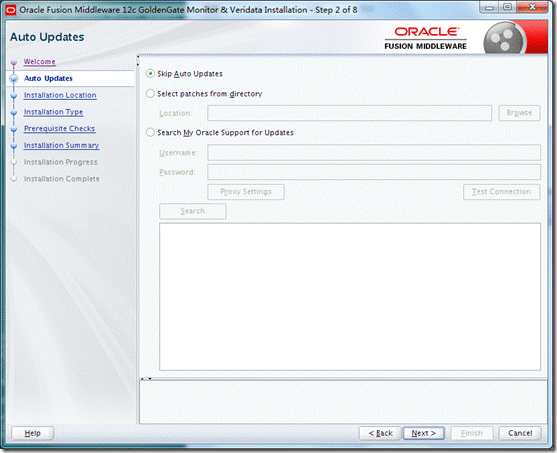Click the Installation Summary step marker icon
The width and height of the screenshot is (557, 453).
click(x=14, y=146)
